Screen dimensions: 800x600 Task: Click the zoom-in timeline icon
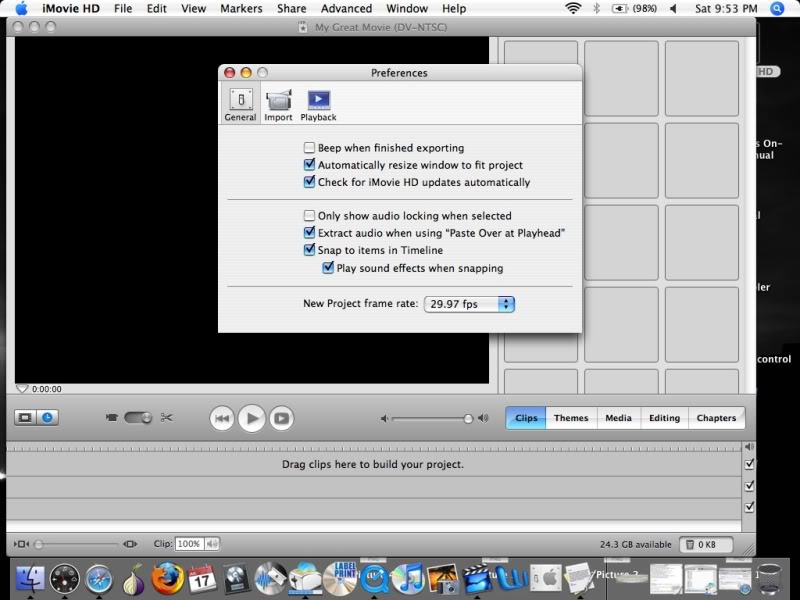click(x=130, y=544)
